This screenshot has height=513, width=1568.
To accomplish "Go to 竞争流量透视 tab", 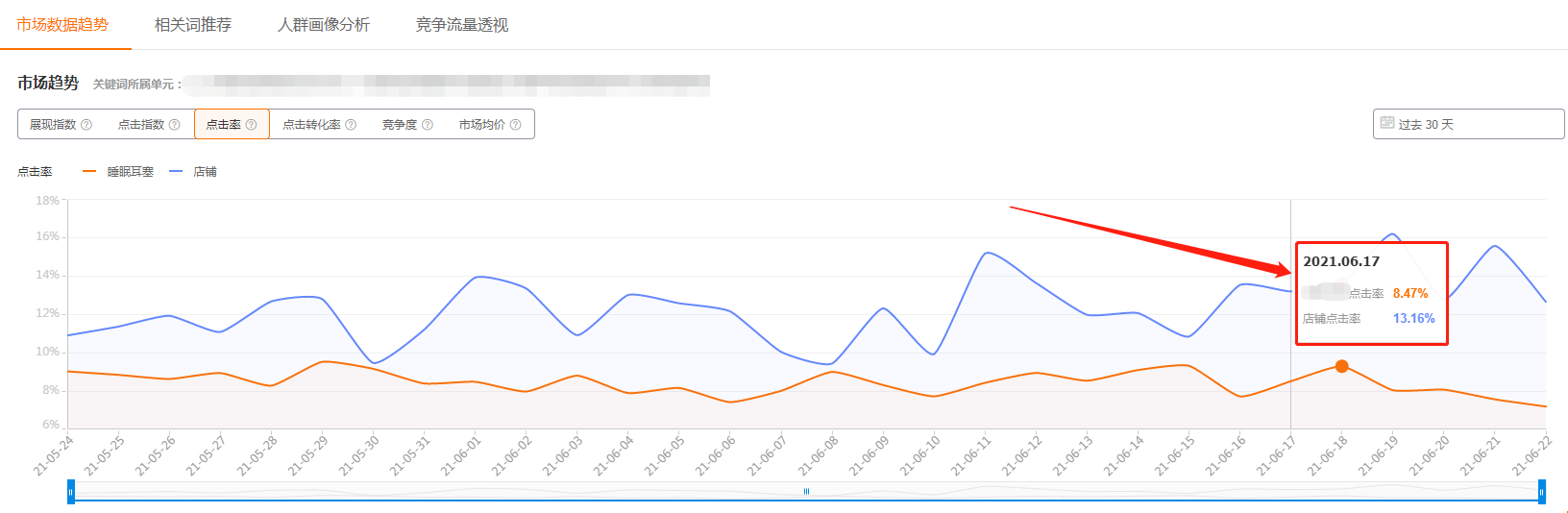I will point(462,25).
